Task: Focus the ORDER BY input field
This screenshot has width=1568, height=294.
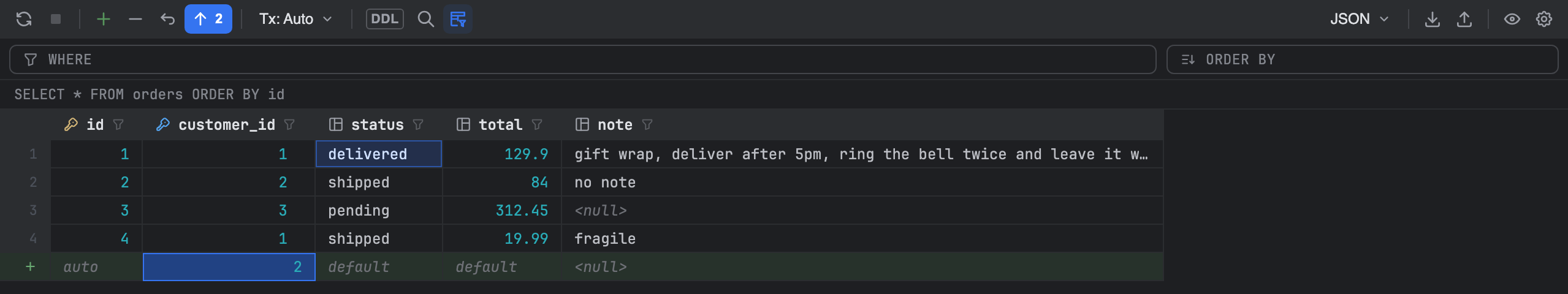Action: 1362,59
